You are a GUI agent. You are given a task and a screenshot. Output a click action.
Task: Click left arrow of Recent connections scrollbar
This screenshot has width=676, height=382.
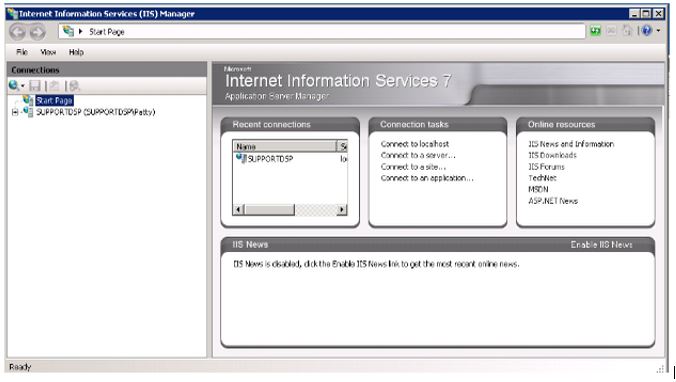click(238, 210)
